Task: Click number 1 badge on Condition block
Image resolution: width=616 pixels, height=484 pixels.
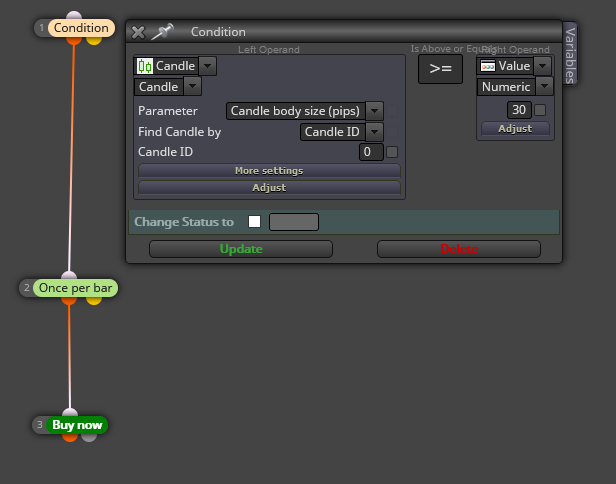Action: pyautogui.click(x=42, y=28)
